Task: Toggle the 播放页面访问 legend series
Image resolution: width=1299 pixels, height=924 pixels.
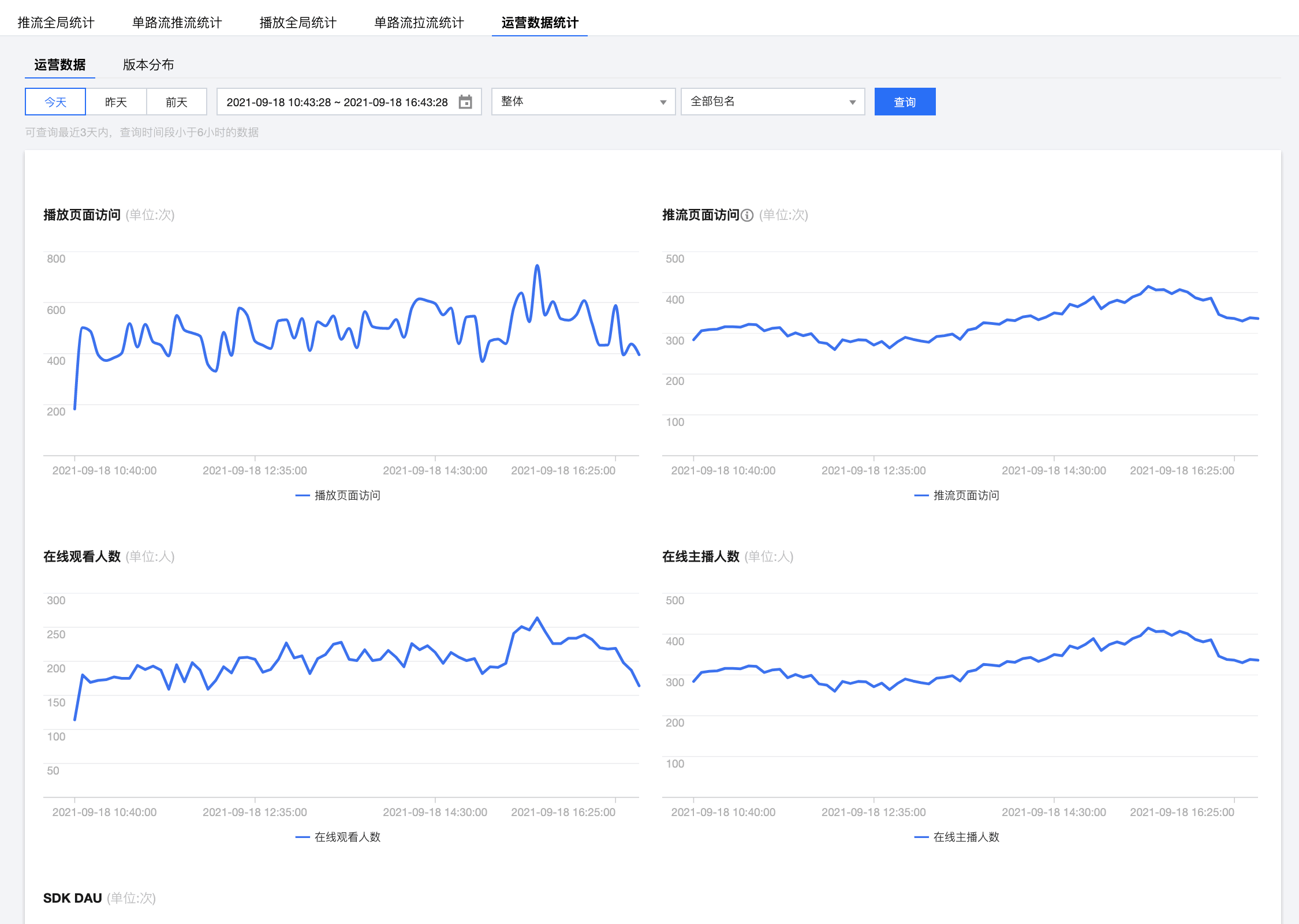Action: click(338, 495)
